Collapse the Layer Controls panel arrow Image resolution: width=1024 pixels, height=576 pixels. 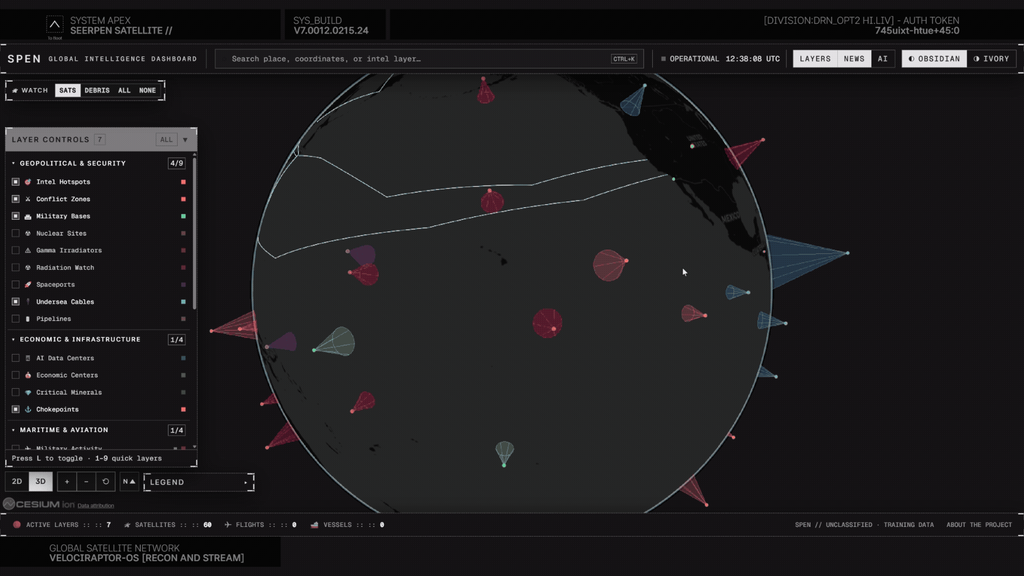tap(185, 140)
